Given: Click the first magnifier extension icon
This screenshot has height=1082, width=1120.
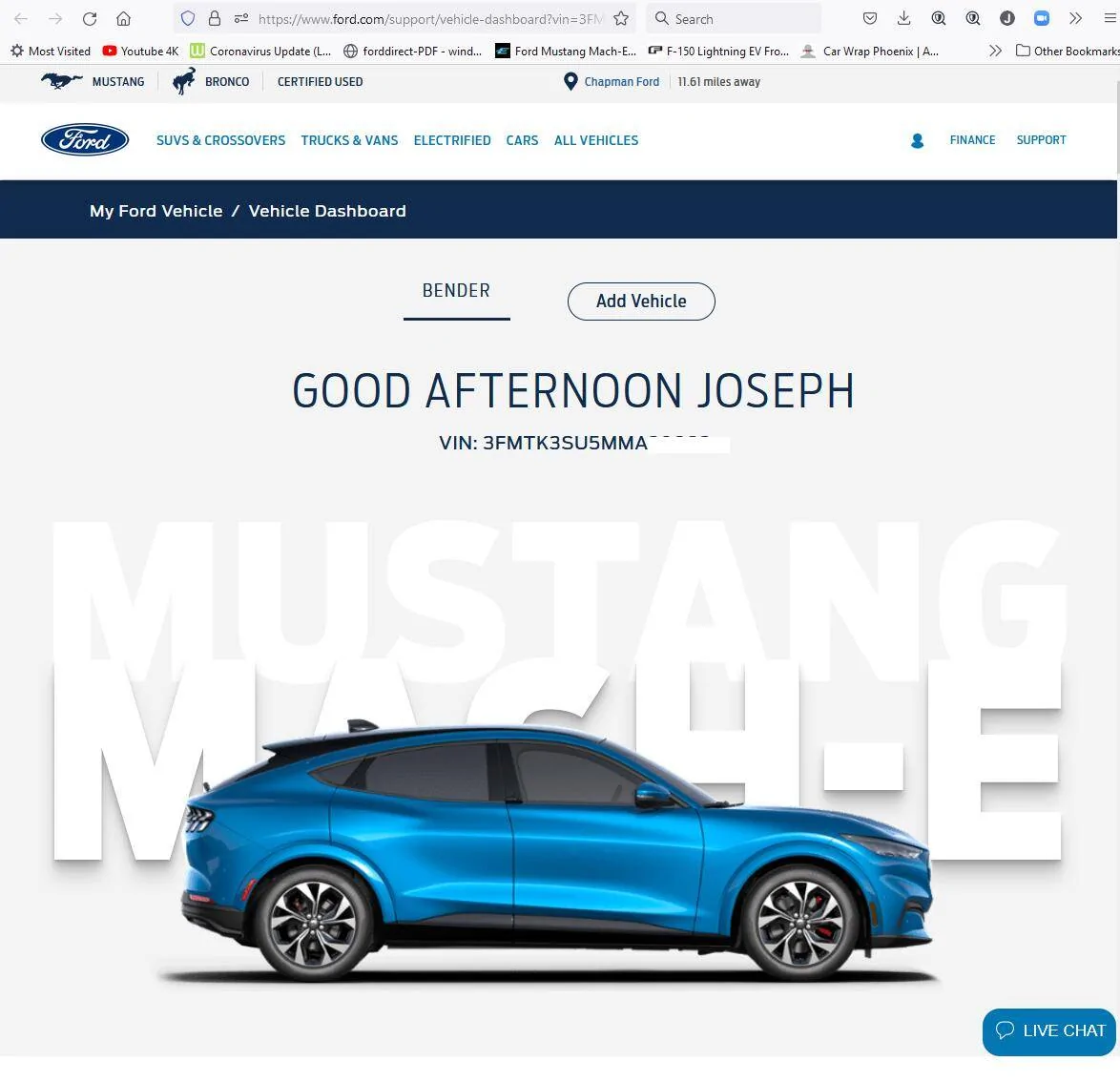Looking at the screenshot, I should tap(939, 18).
